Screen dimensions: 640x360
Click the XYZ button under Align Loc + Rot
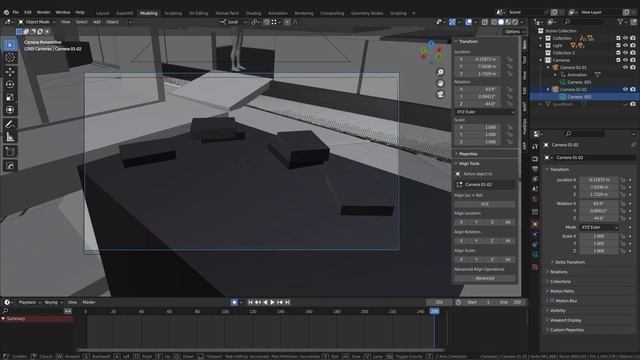coord(484,204)
